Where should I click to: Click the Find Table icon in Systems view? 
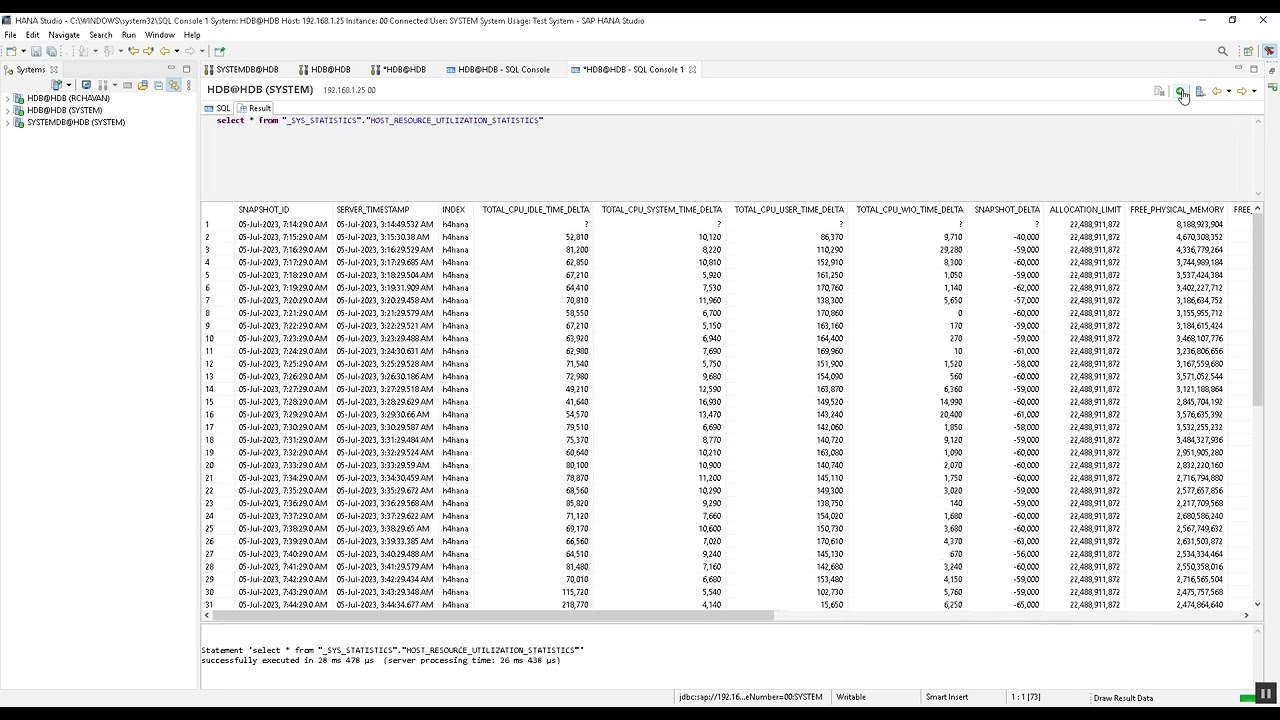127,85
